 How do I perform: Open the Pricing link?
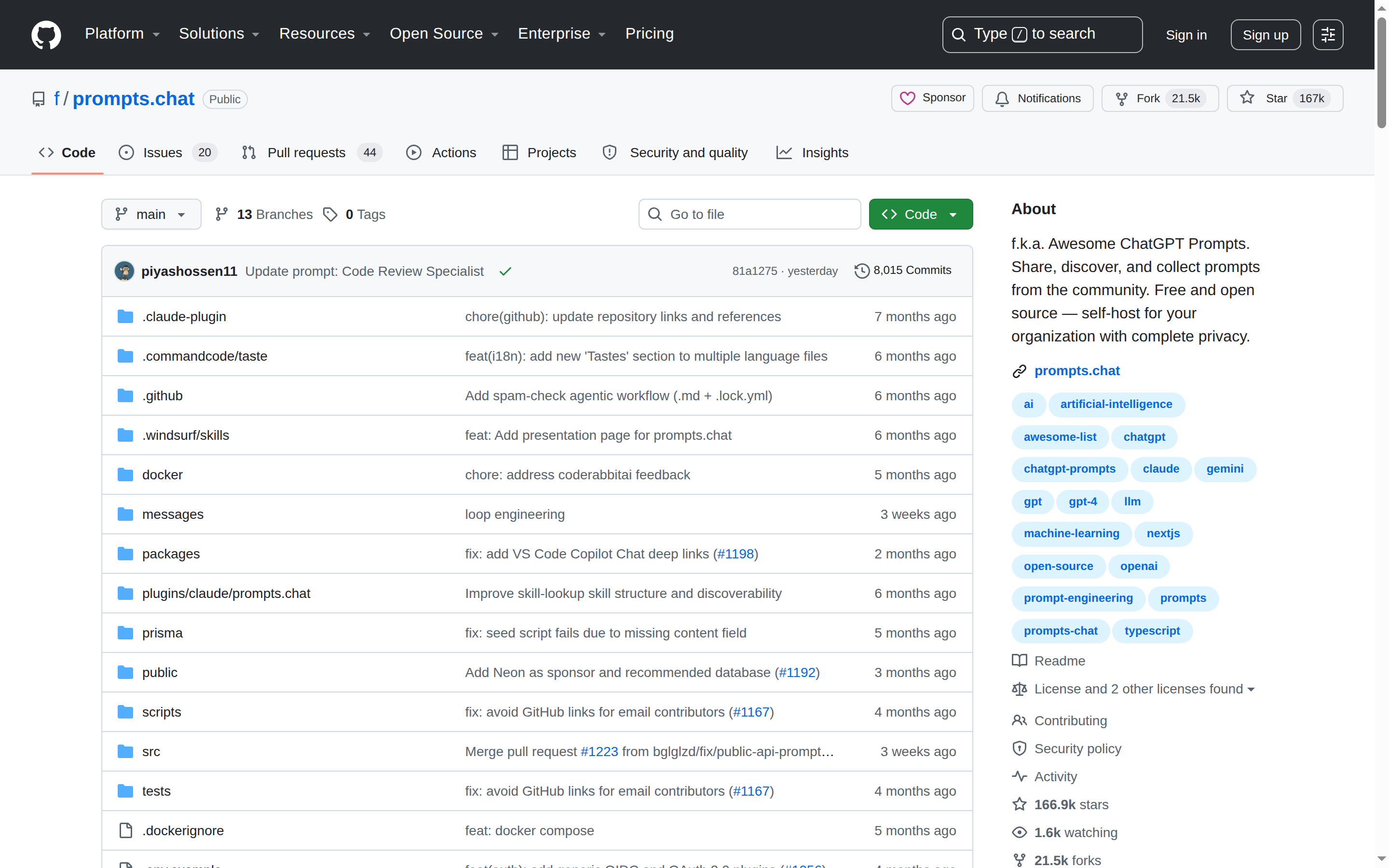pos(649,34)
